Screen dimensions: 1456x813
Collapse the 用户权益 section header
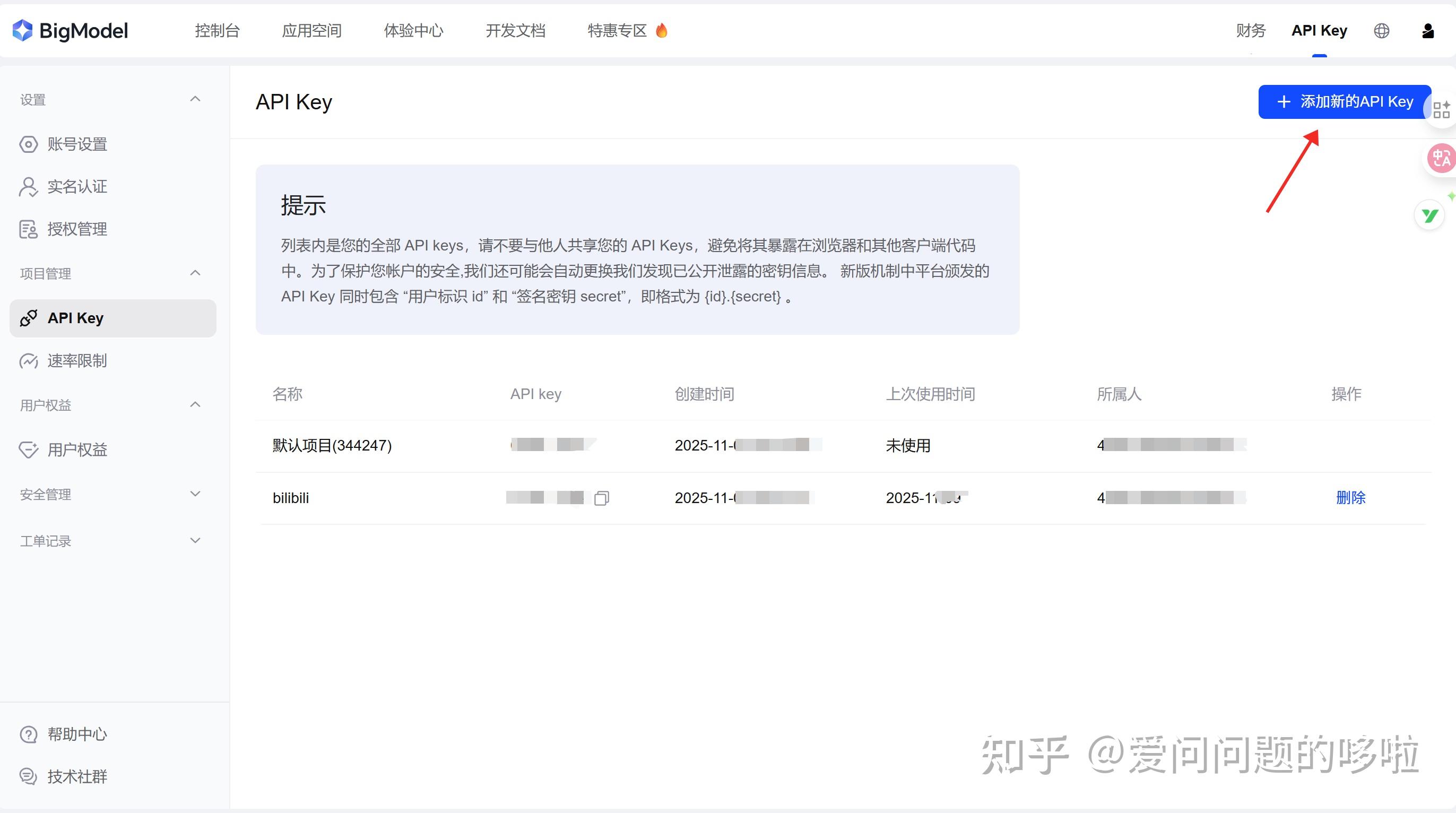coord(196,404)
